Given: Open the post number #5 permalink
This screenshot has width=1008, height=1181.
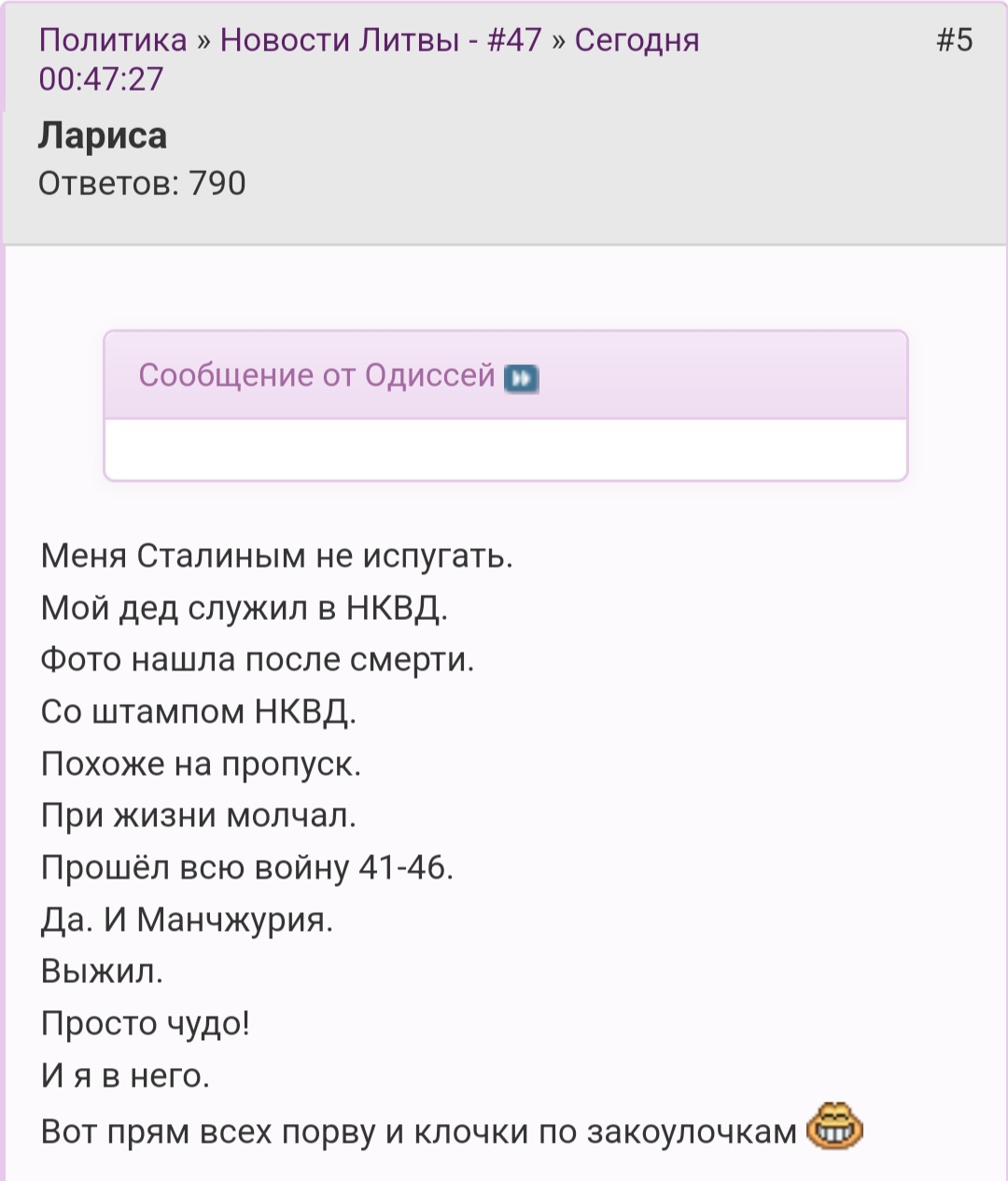Looking at the screenshot, I should [954, 40].
